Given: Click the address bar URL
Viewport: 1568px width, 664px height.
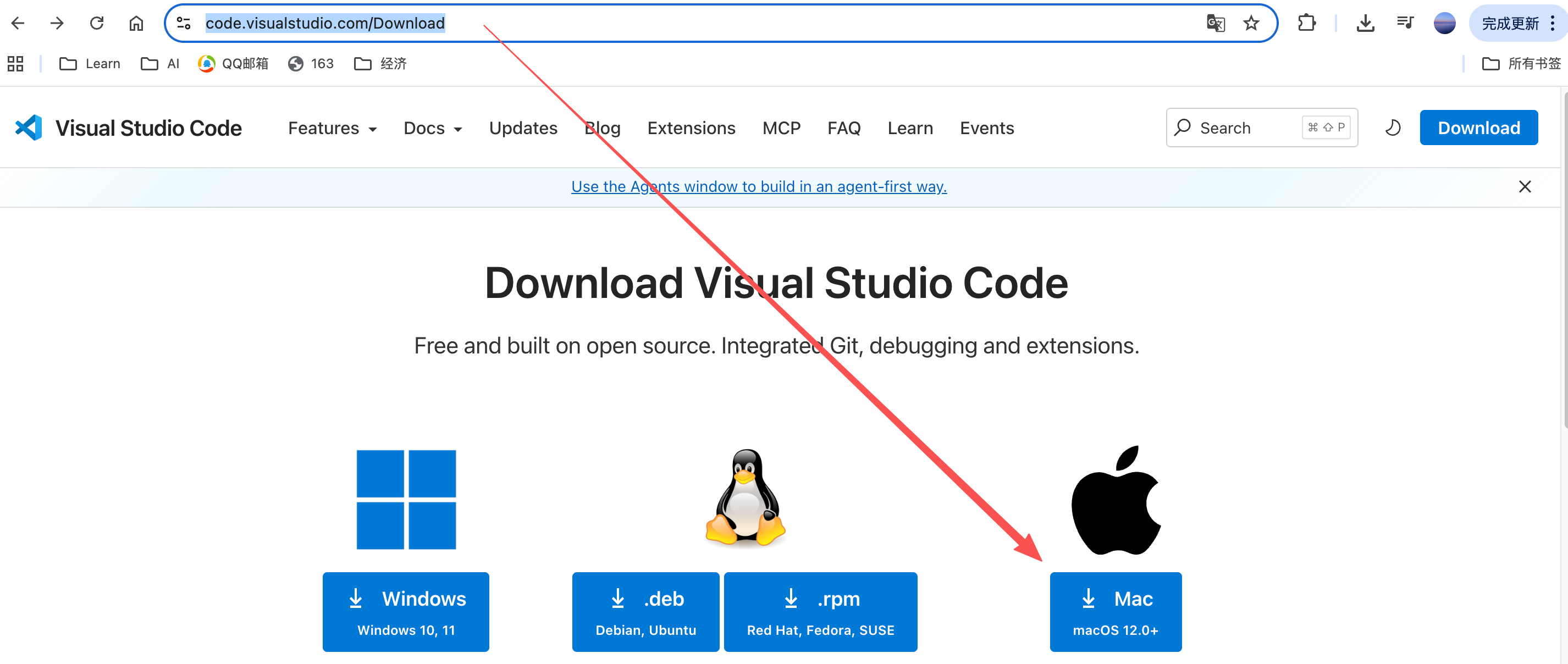Looking at the screenshot, I should 325,23.
